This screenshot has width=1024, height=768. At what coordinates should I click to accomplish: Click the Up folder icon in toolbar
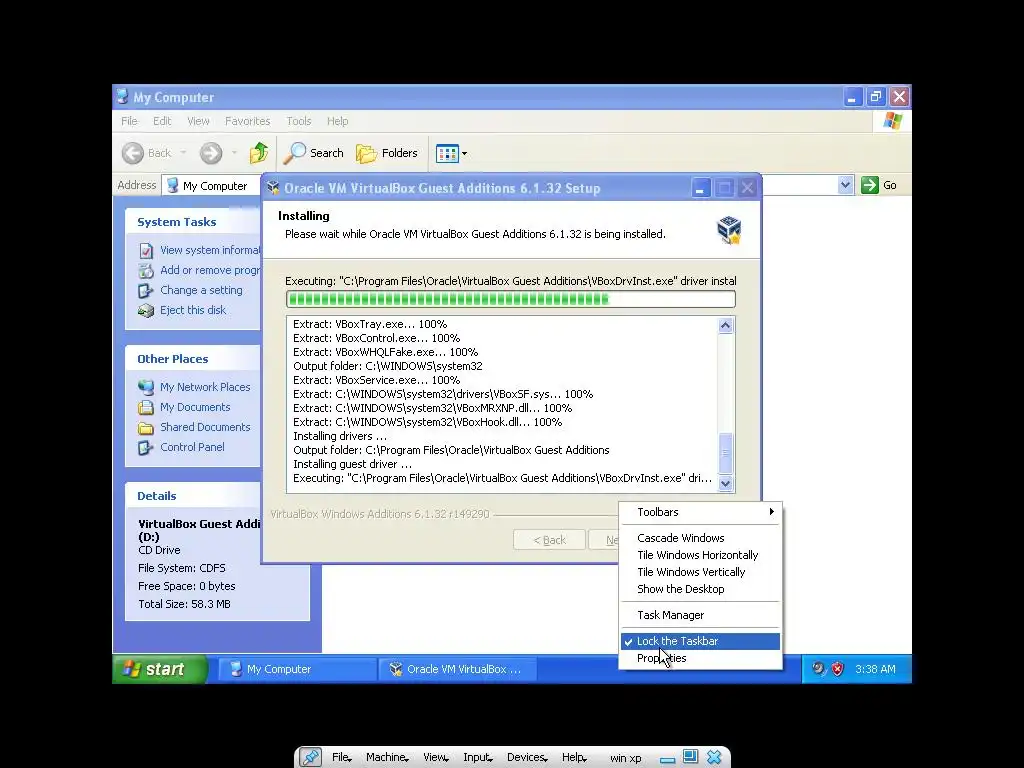pos(259,153)
